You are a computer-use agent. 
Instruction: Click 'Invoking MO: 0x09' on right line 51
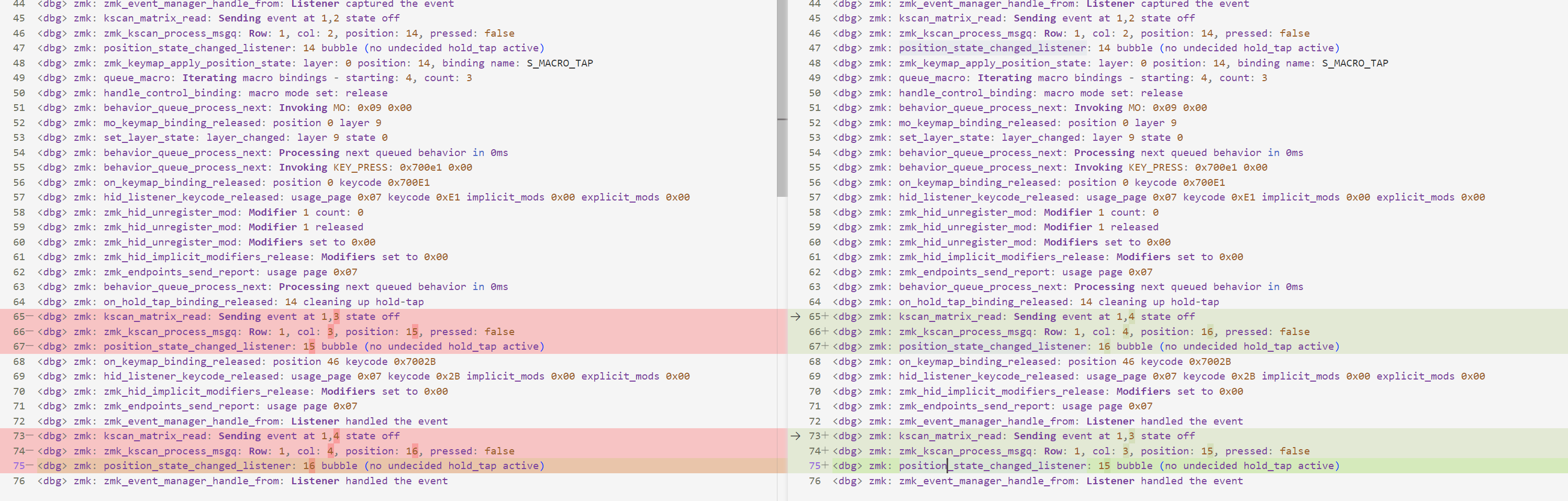pyautogui.click(x=1126, y=108)
